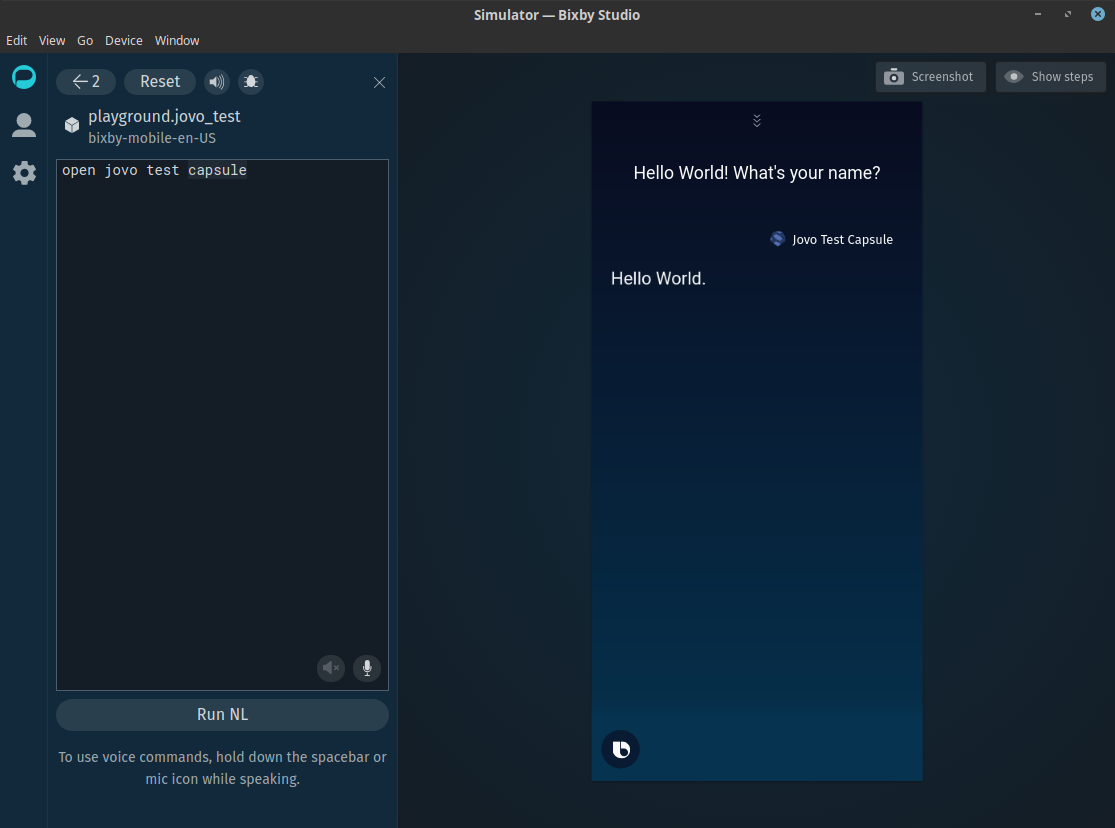Click the Reset button

tap(160, 82)
